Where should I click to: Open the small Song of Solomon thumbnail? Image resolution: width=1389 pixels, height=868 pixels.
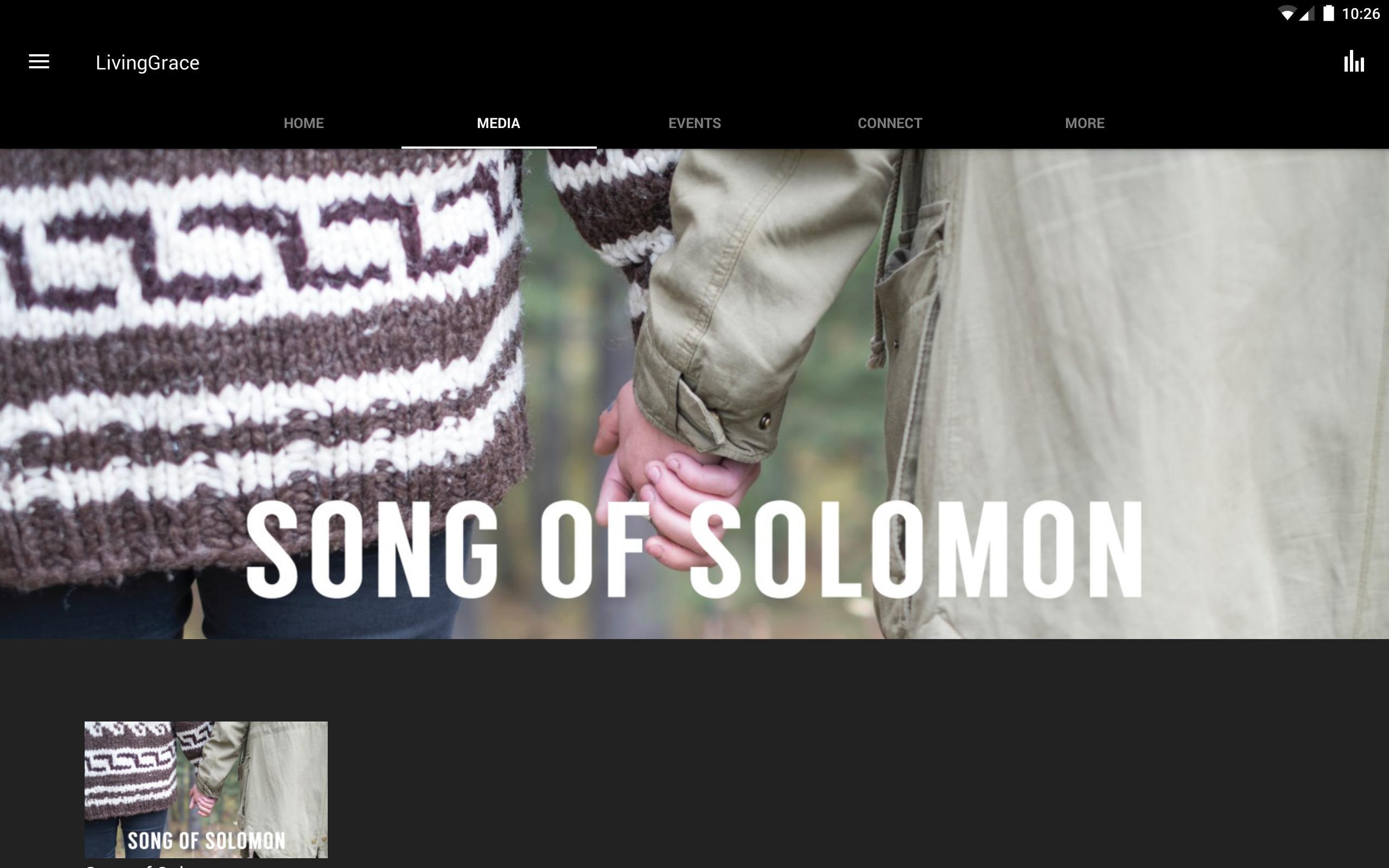[206, 789]
